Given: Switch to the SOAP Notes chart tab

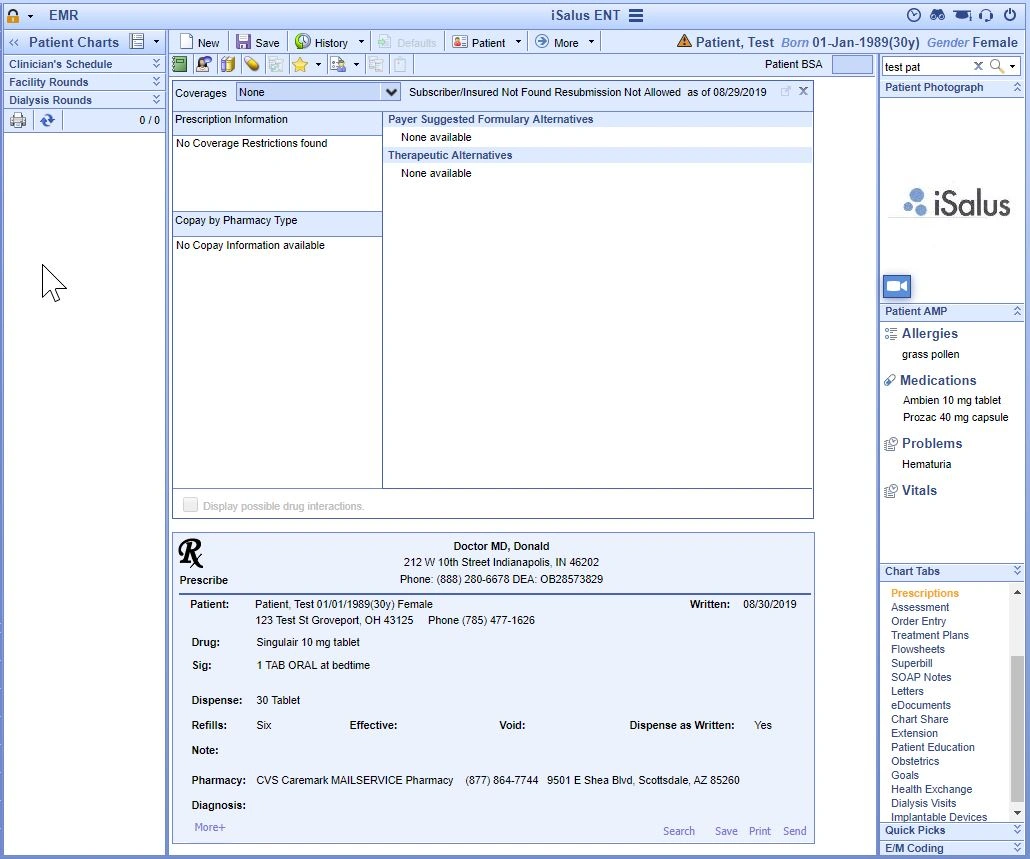Looking at the screenshot, I should 921,677.
